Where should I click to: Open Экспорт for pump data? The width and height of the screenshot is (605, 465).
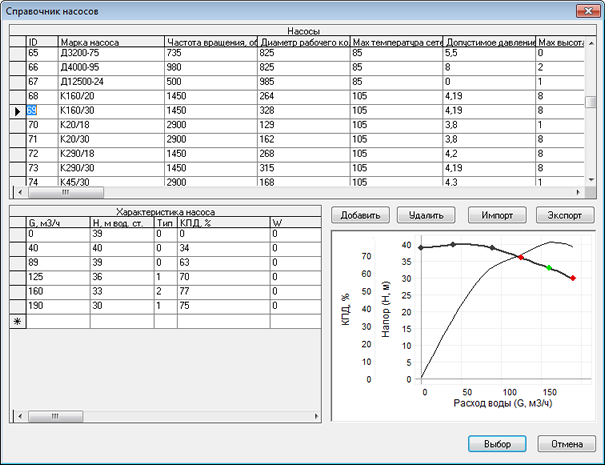point(565,215)
